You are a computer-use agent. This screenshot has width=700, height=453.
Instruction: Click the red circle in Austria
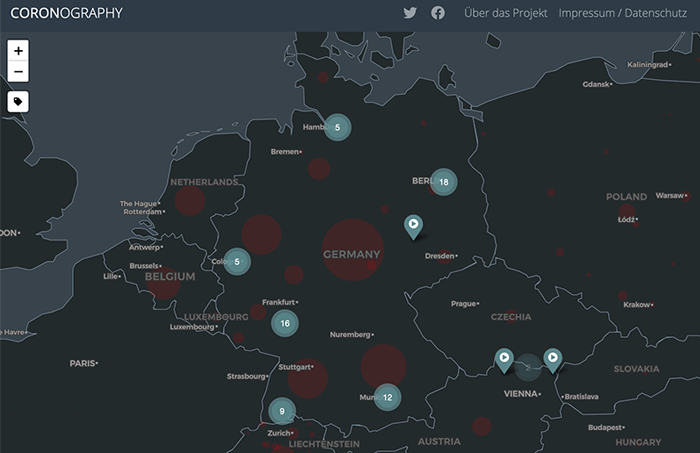(x=482, y=426)
